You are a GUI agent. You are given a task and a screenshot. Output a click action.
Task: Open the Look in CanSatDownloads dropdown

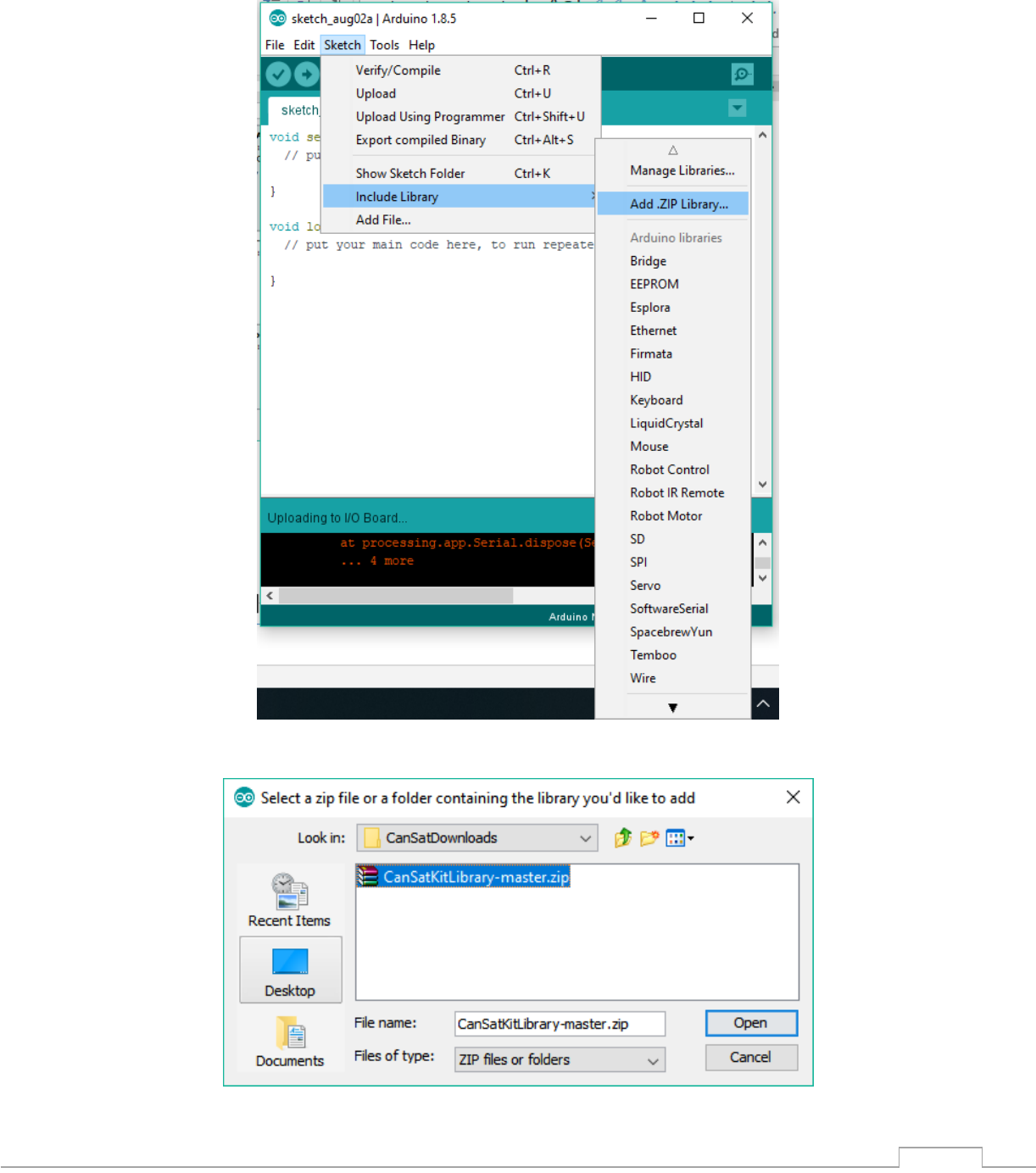point(477,838)
